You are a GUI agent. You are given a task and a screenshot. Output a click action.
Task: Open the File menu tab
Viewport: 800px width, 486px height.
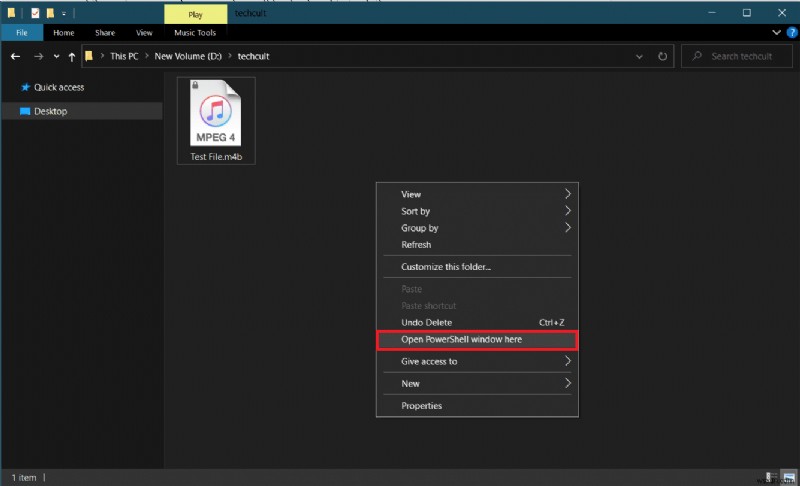(21, 33)
